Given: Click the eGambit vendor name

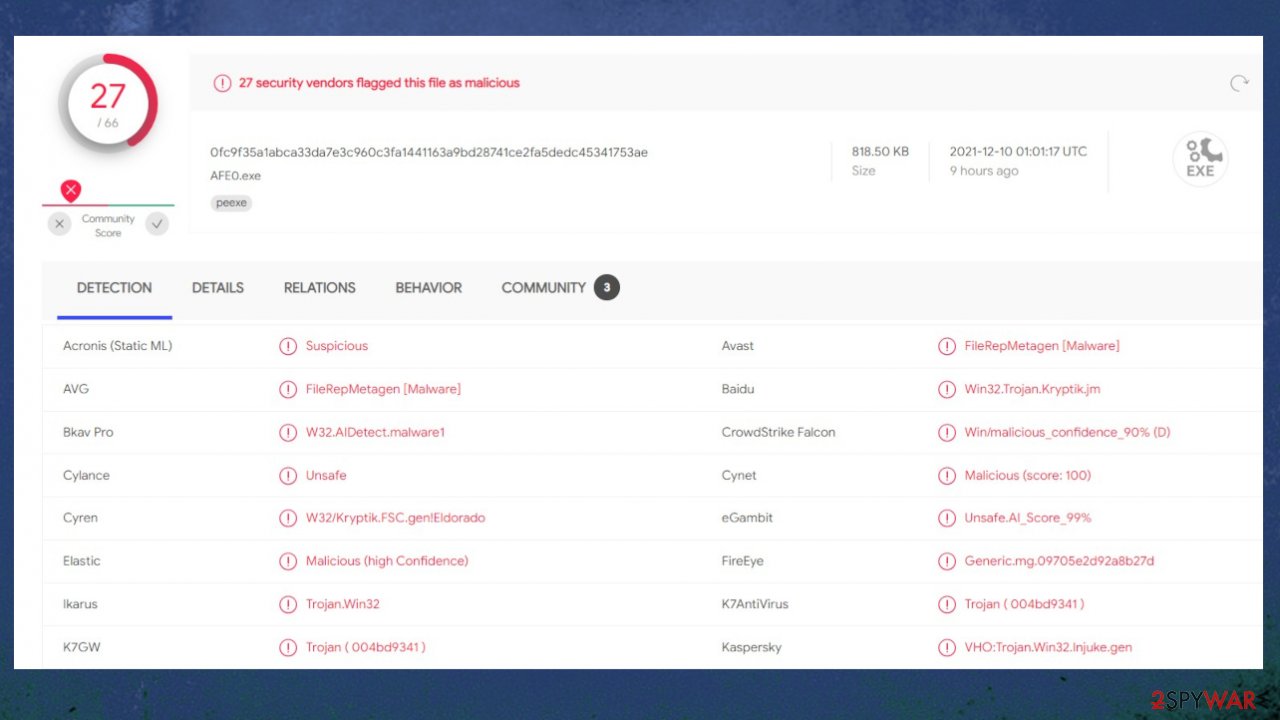Looking at the screenshot, I should 747,518.
